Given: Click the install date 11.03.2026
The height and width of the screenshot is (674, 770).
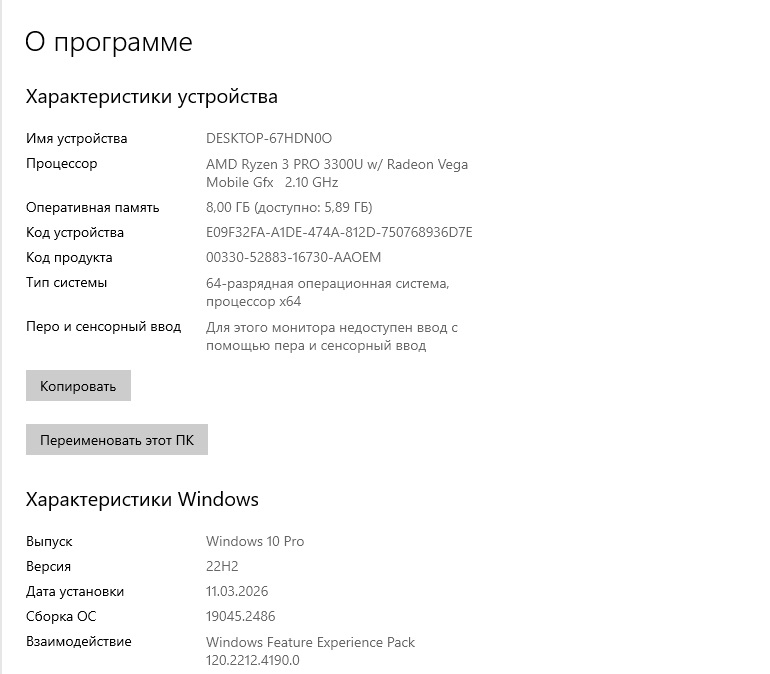Looking at the screenshot, I should [237, 591].
